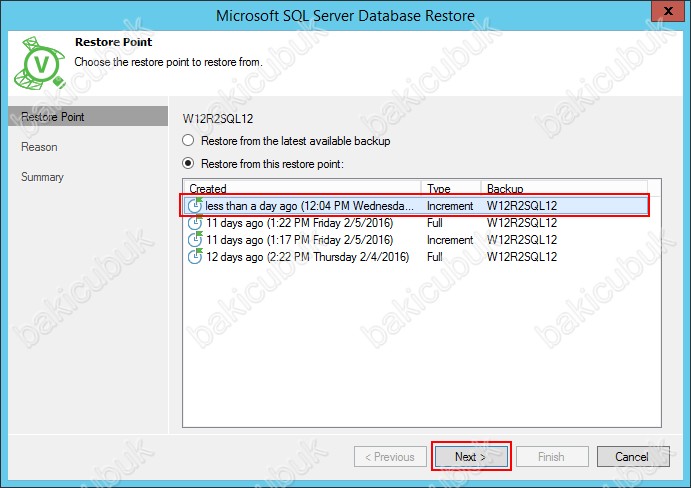
Task: Click 'Choose the restore point to restore from.' text
Action: (168, 62)
